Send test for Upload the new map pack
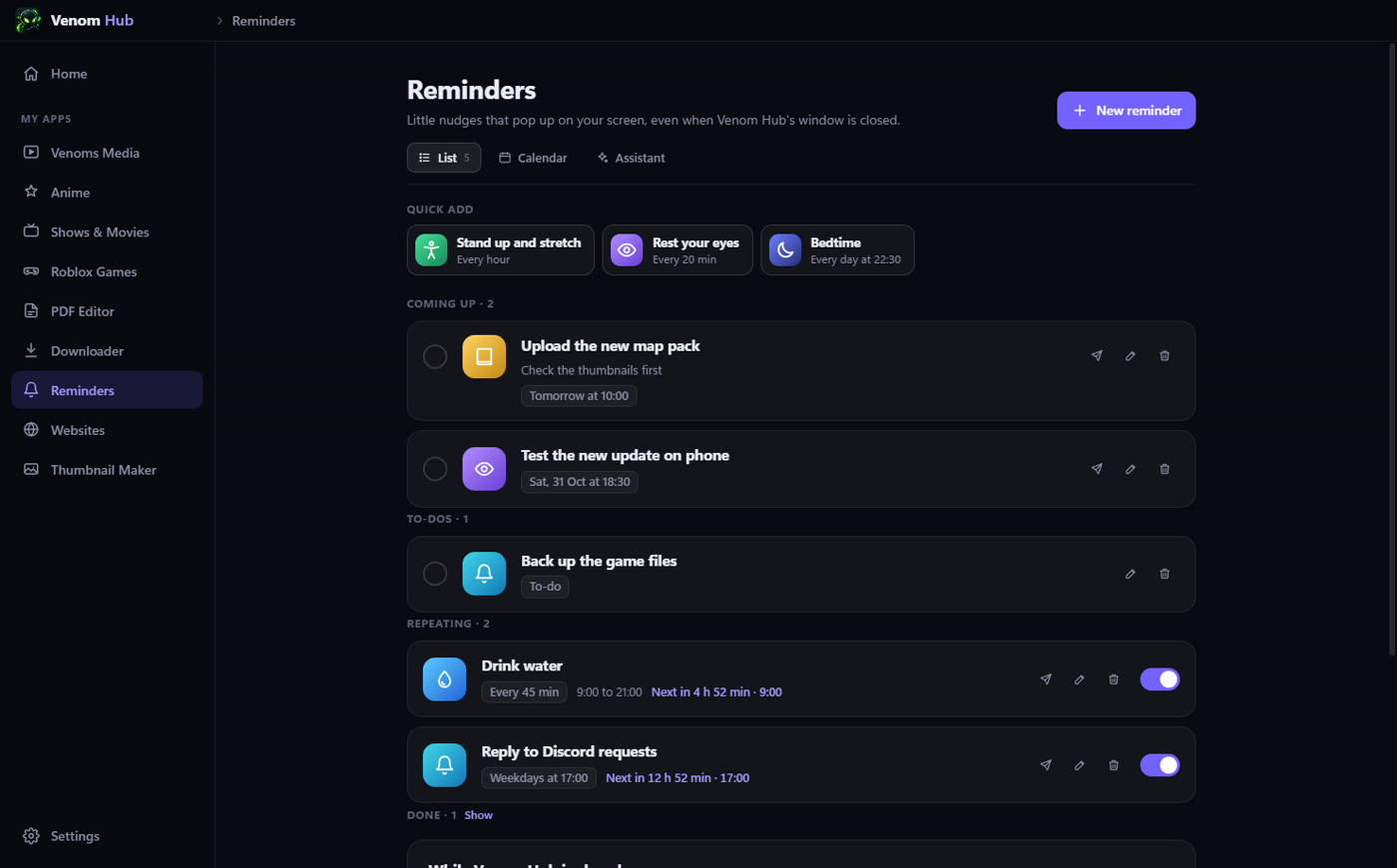This screenshot has height=868, width=1397. [x=1097, y=356]
